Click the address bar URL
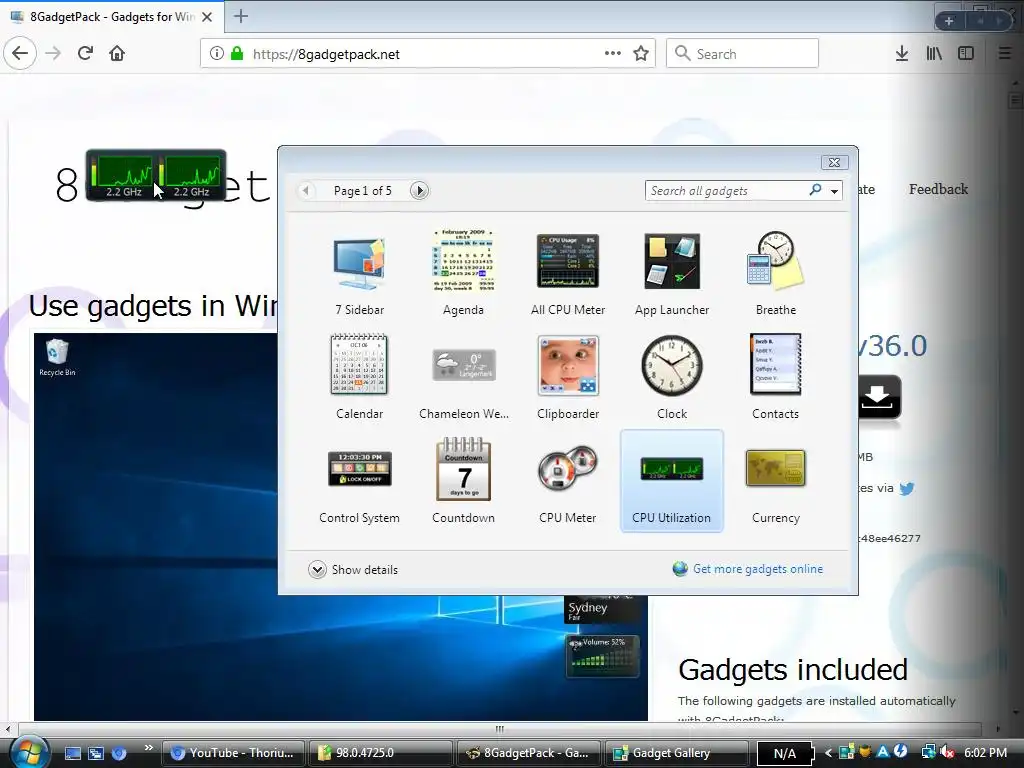Viewport: 1024px width, 768px height. coord(326,54)
